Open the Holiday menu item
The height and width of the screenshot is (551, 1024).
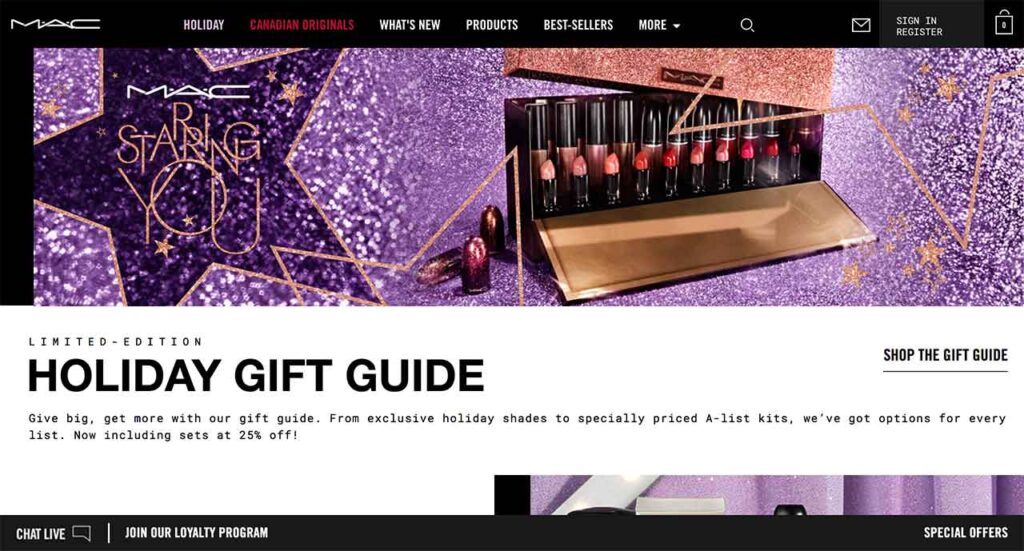[204, 25]
